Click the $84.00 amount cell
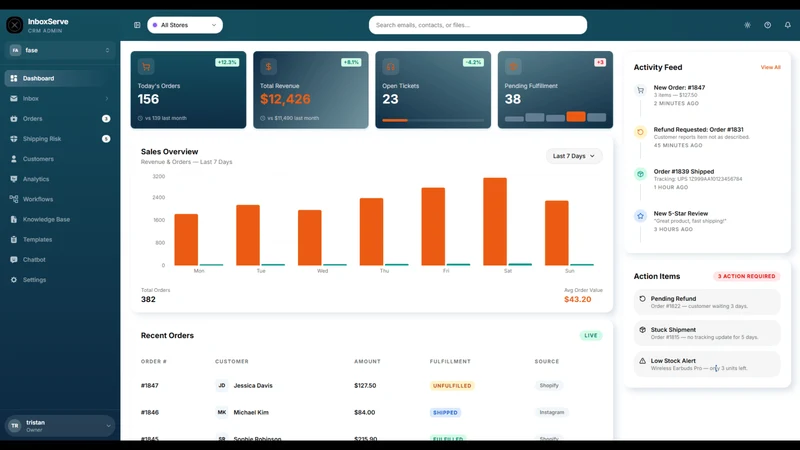Image resolution: width=800 pixels, height=450 pixels. [364, 412]
